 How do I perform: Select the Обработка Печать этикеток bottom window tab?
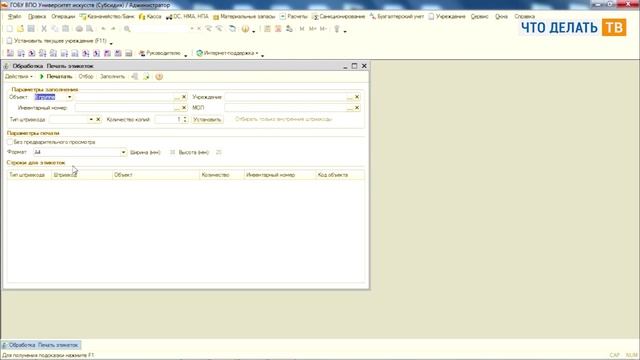[41, 345]
